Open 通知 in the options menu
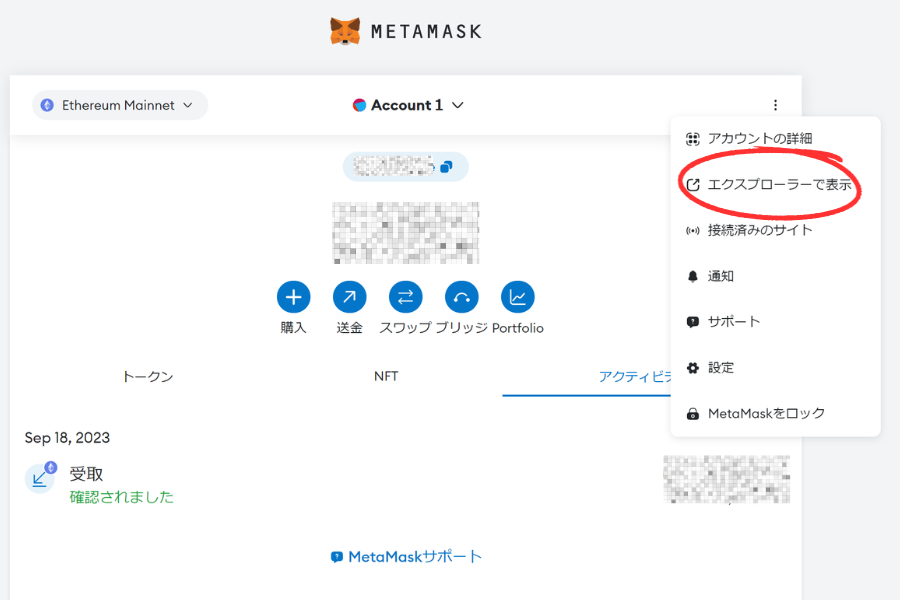This screenshot has width=900, height=600. 720,276
